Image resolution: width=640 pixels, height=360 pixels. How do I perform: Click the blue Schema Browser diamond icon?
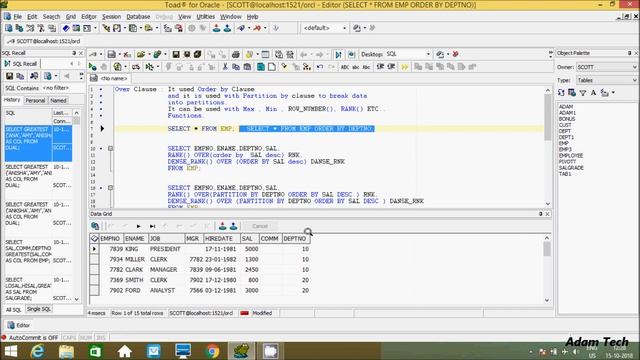(66, 28)
